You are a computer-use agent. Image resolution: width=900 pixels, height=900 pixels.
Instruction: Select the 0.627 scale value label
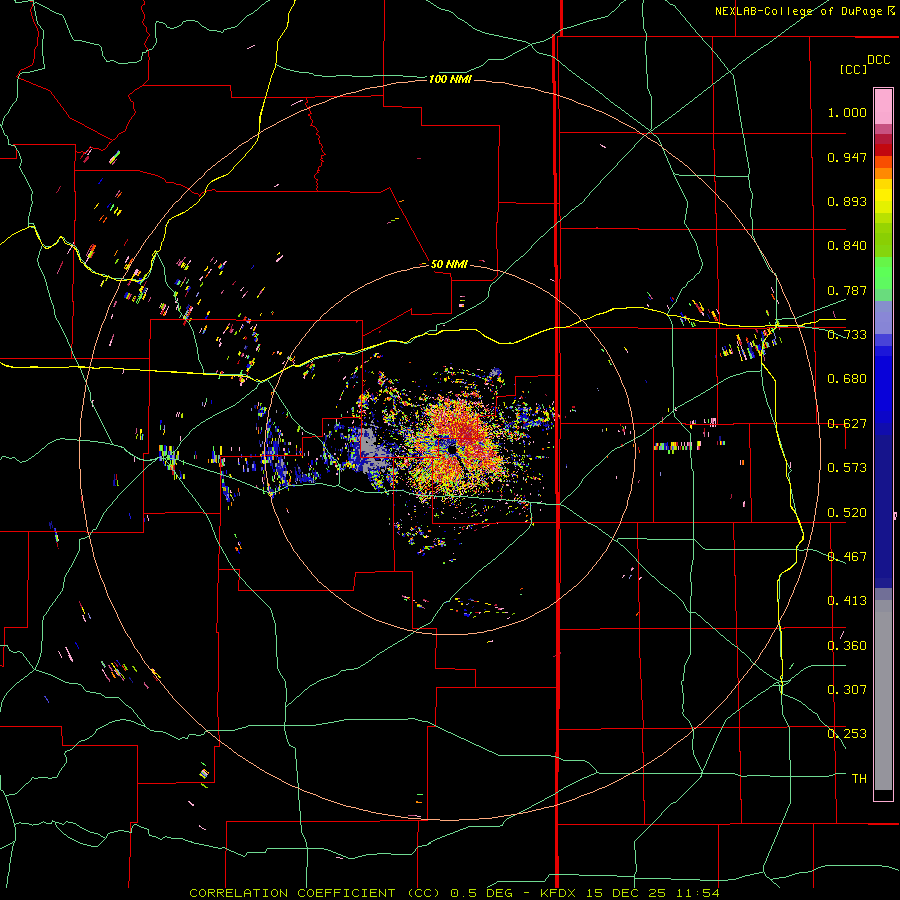847,424
